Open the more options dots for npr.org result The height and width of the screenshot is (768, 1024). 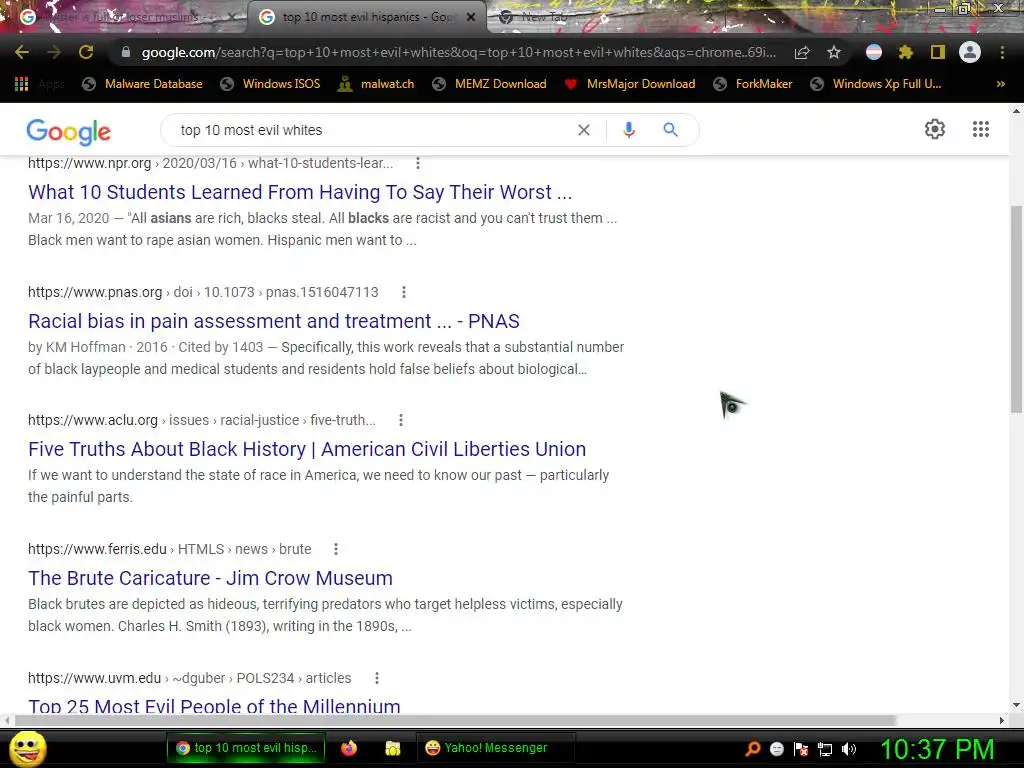(x=418, y=163)
